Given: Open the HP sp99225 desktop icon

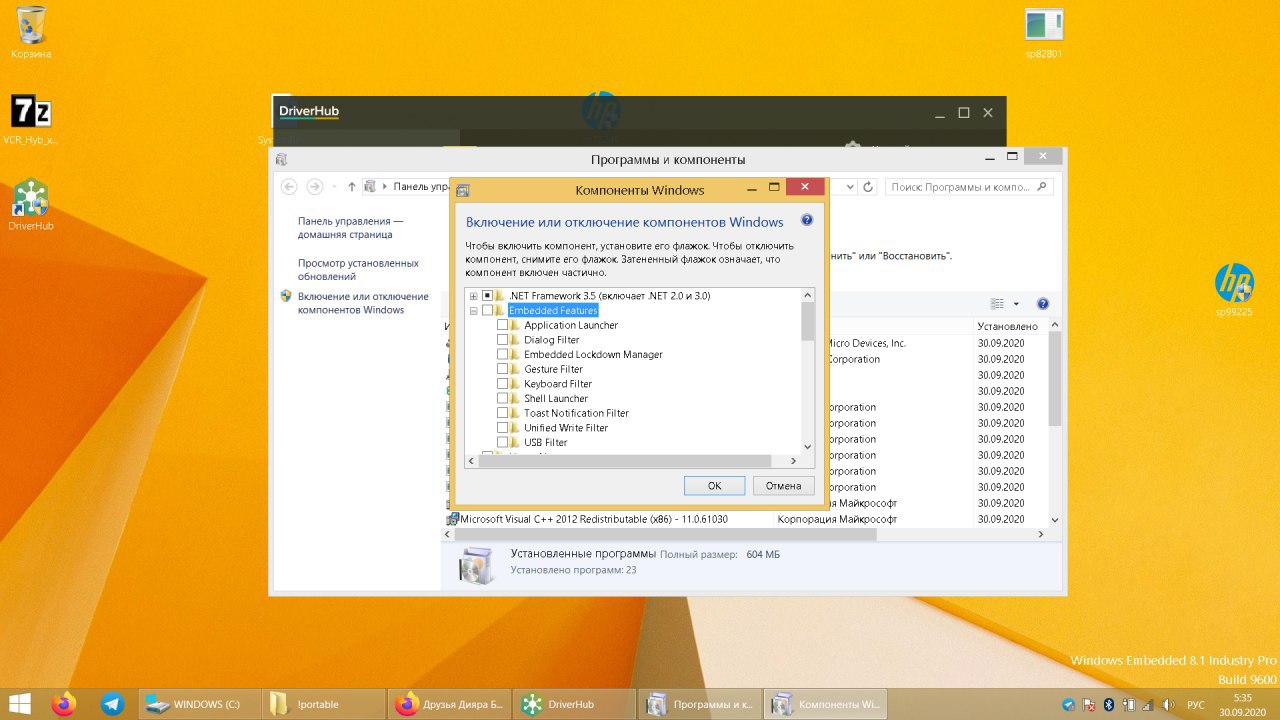Looking at the screenshot, I should pos(1234,290).
